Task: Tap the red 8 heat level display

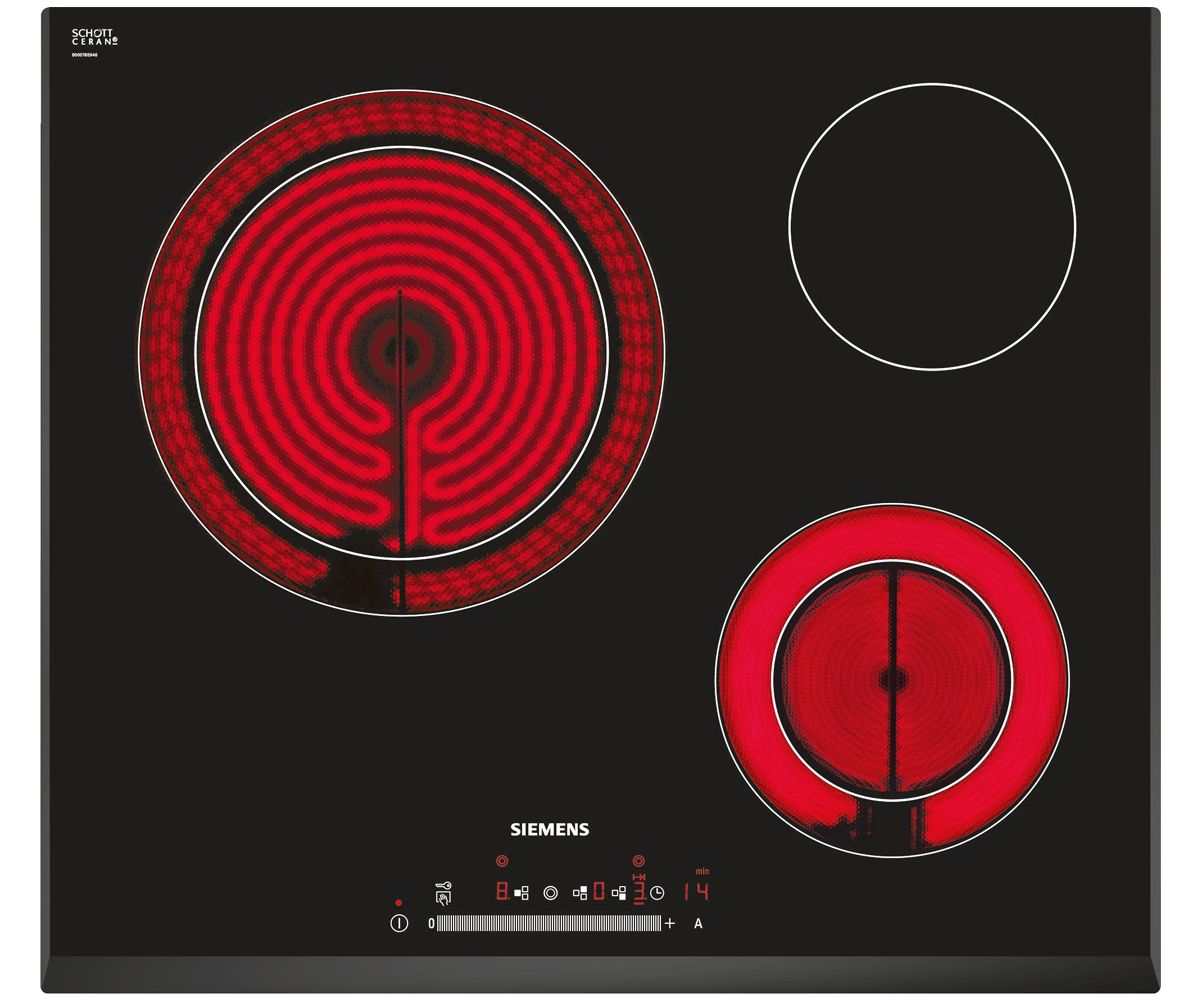Action: point(502,892)
